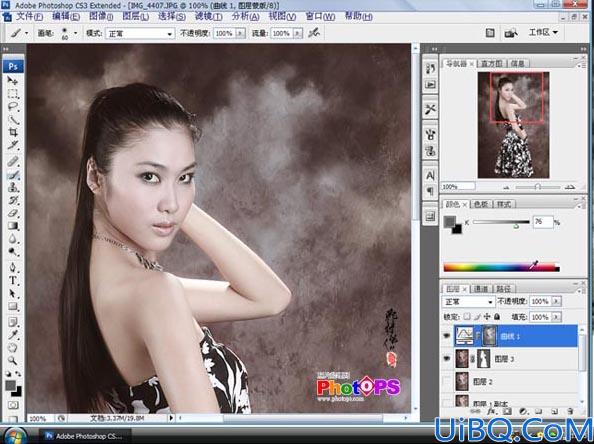Click the Windows Start button

click(x=14, y=436)
